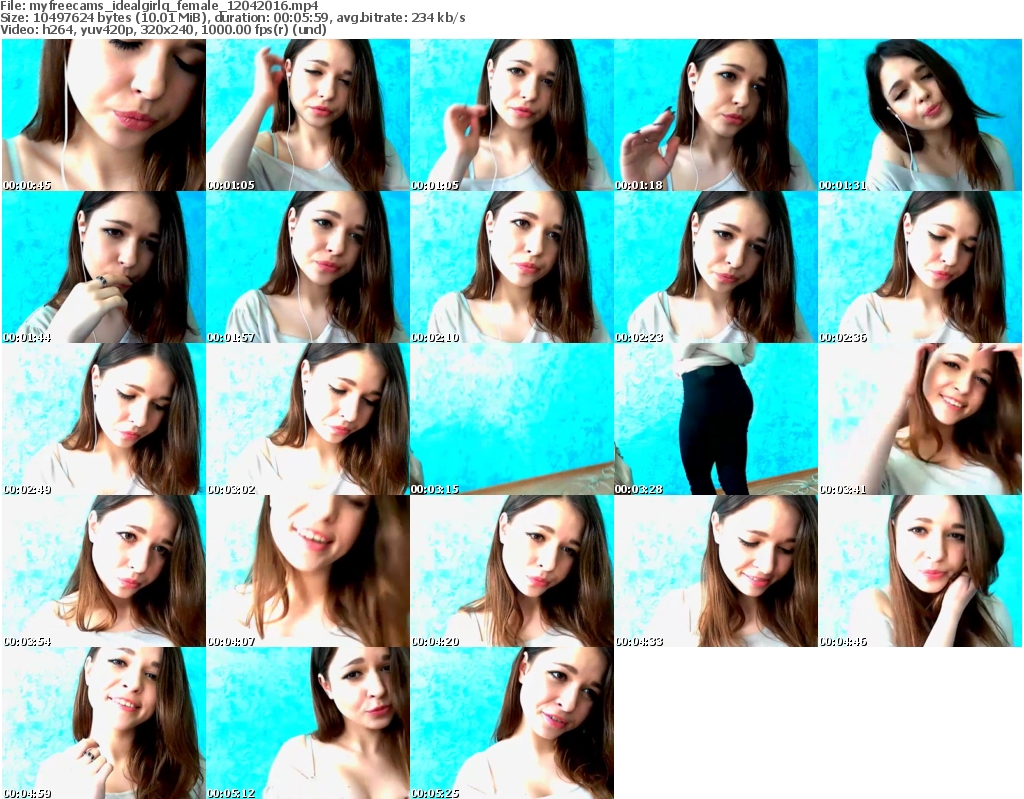Open the blurry frame stamped 00:04:07

pyautogui.click(x=307, y=571)
